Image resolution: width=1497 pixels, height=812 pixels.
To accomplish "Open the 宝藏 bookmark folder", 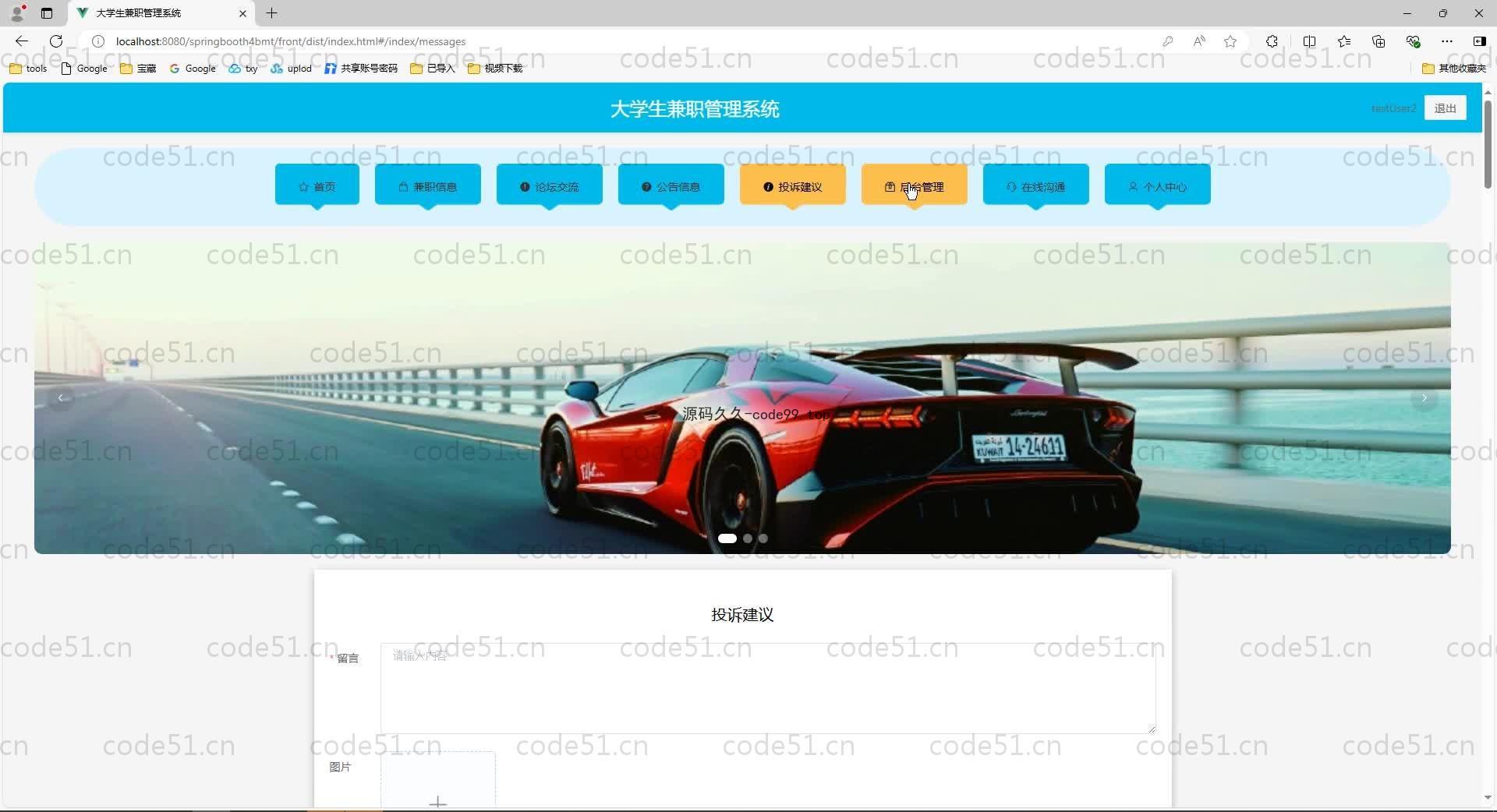I will pyautogui.click(x=138, y=69).
